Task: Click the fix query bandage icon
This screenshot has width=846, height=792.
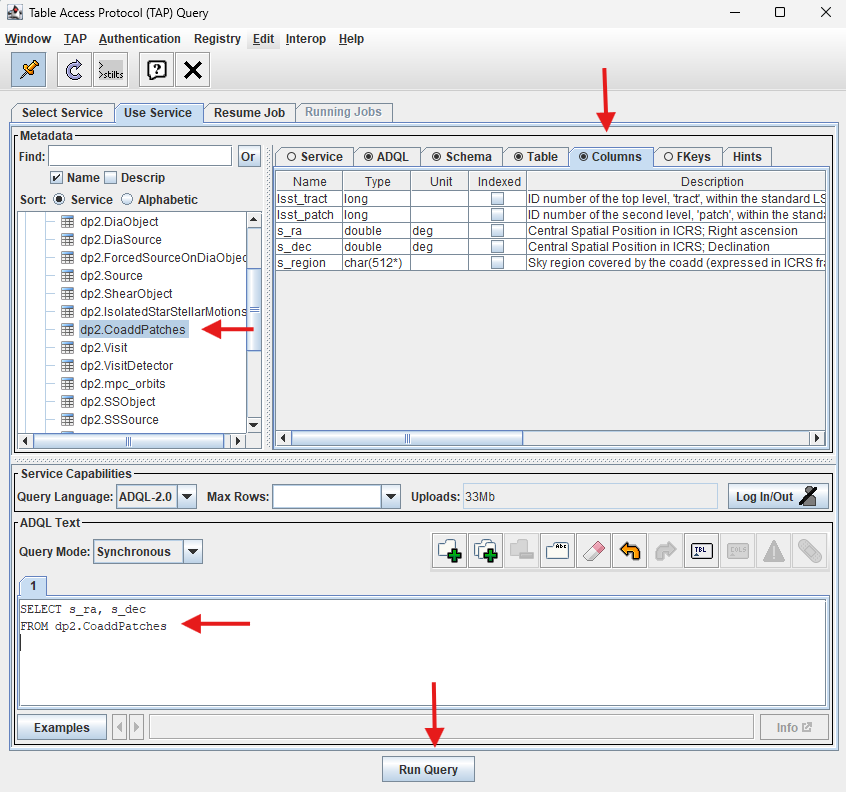Action: coord(809,551)
